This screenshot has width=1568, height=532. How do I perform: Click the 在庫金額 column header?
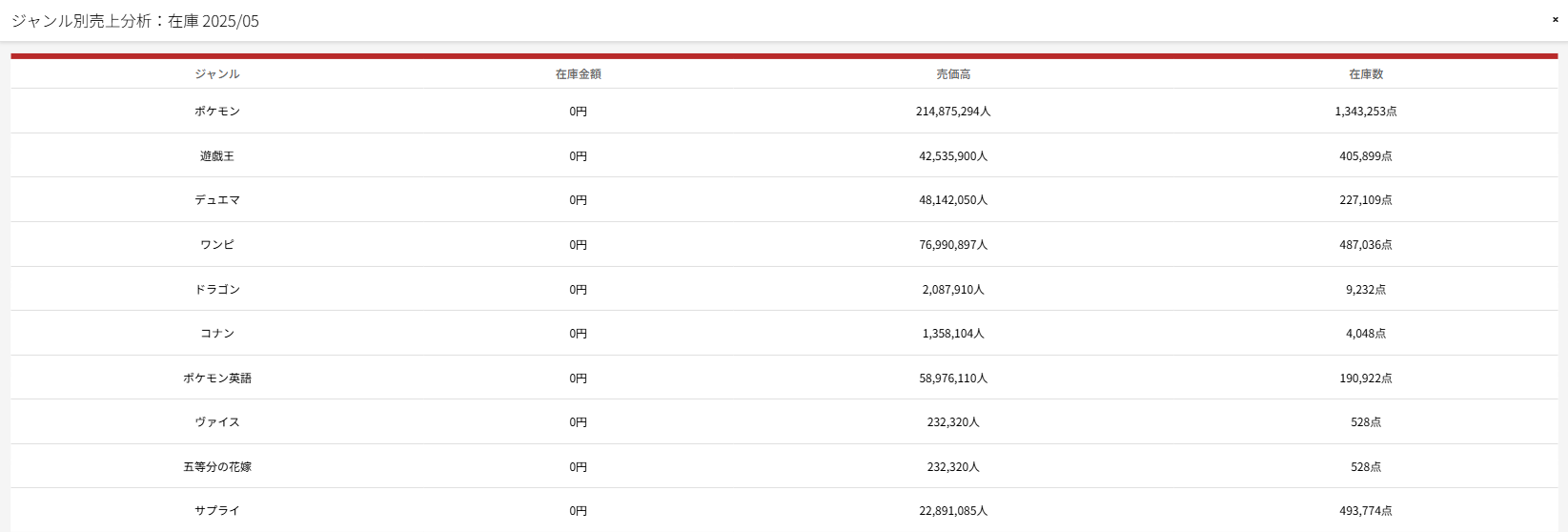click(x=578, y=74)
